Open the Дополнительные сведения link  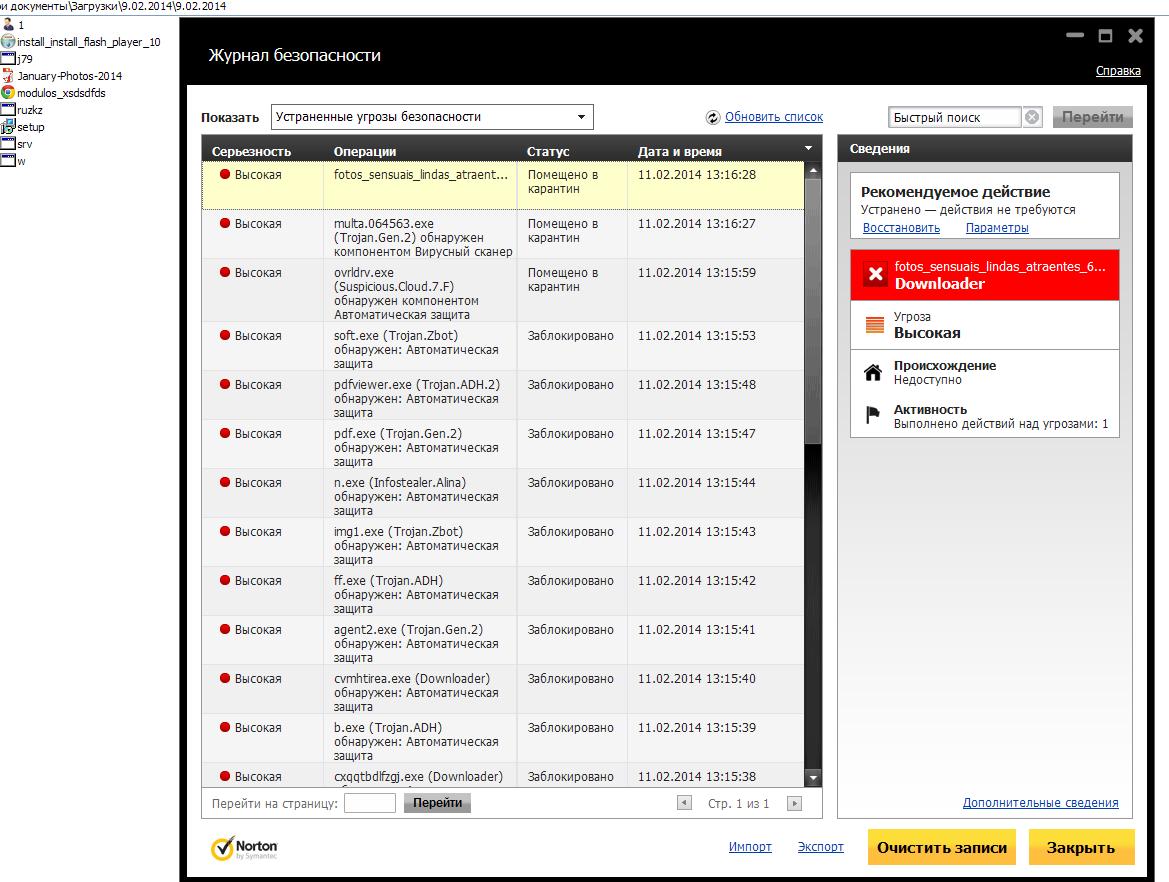click(1040, 803)
